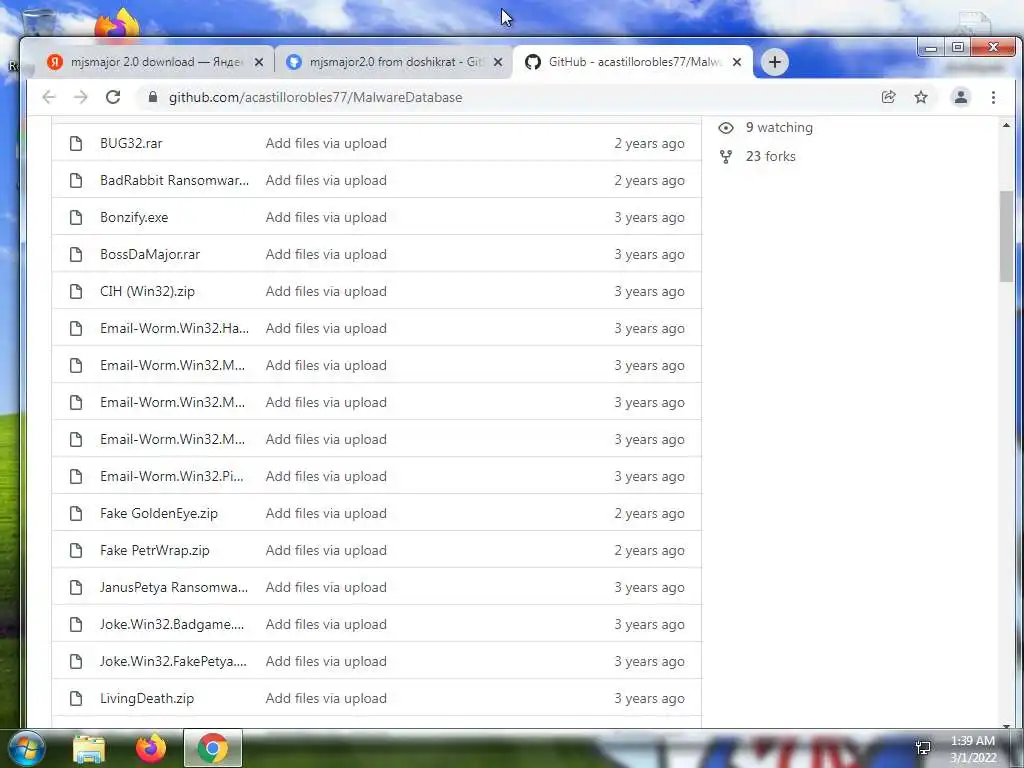The width and height of the screenshot is (1024, 768).
Task: Reload the page with the refresh icon
Action: click(x=113, y=97)
